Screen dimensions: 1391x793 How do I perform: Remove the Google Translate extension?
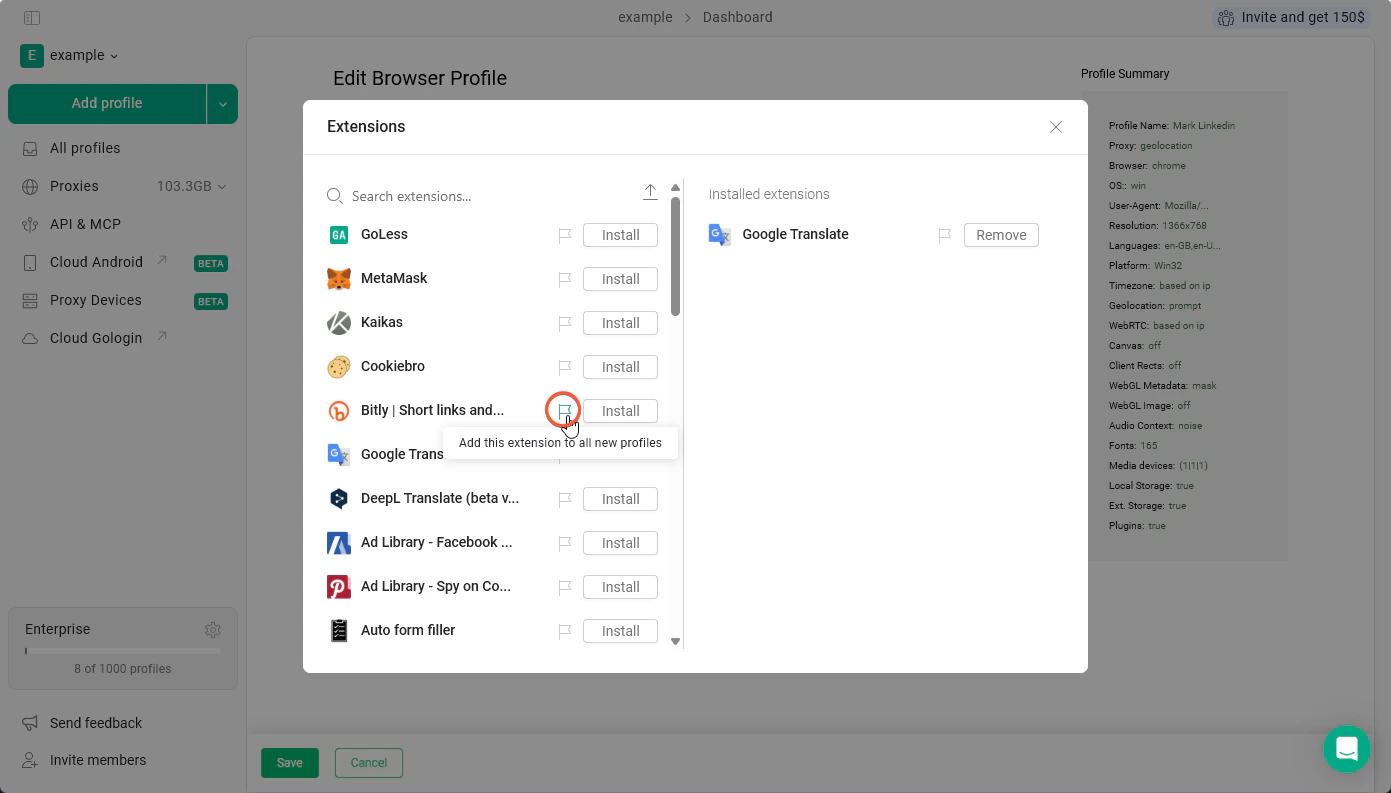(1000, 235)
